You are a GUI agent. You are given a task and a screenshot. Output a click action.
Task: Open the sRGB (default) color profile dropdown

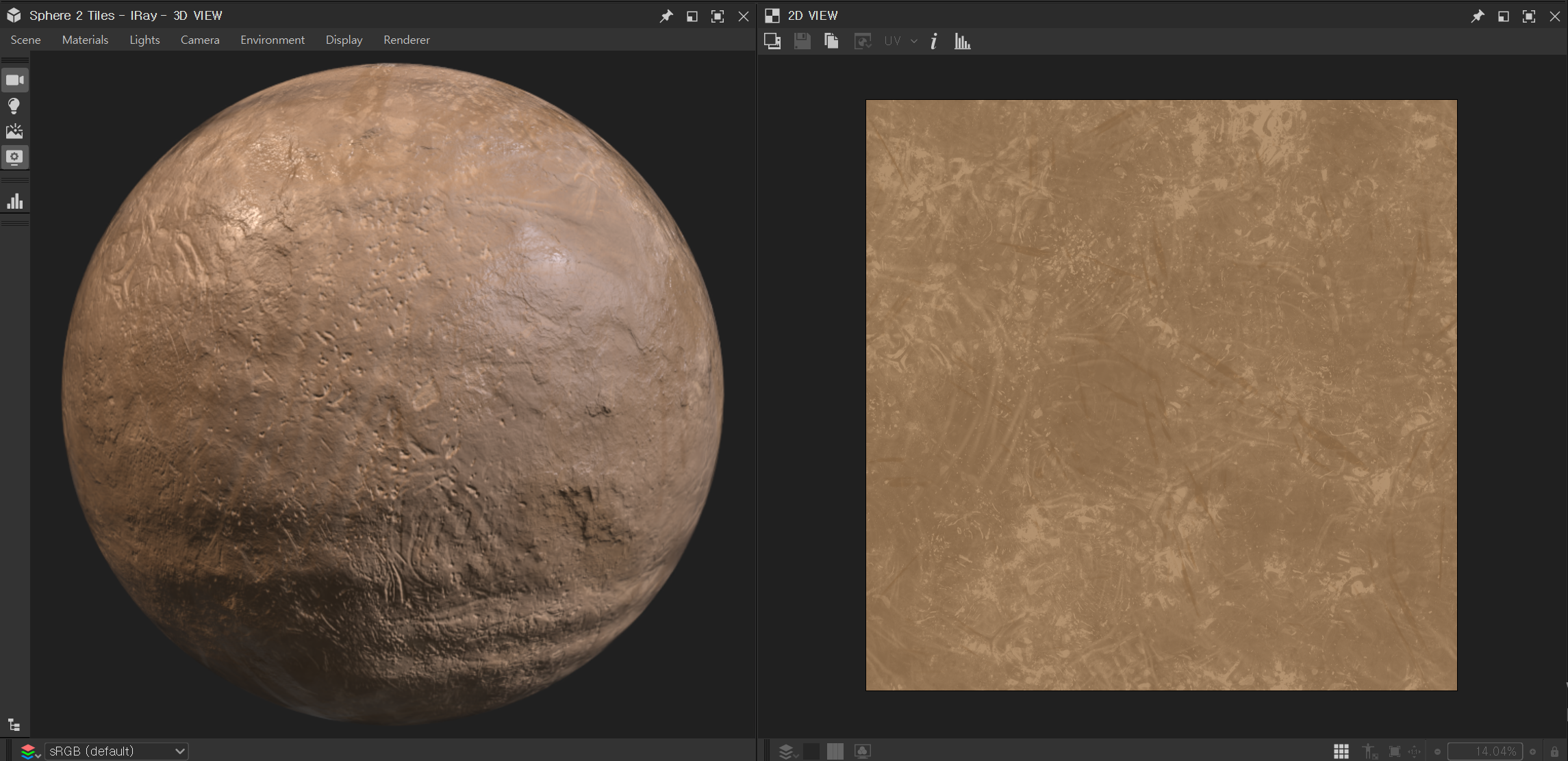click(116, 751)
